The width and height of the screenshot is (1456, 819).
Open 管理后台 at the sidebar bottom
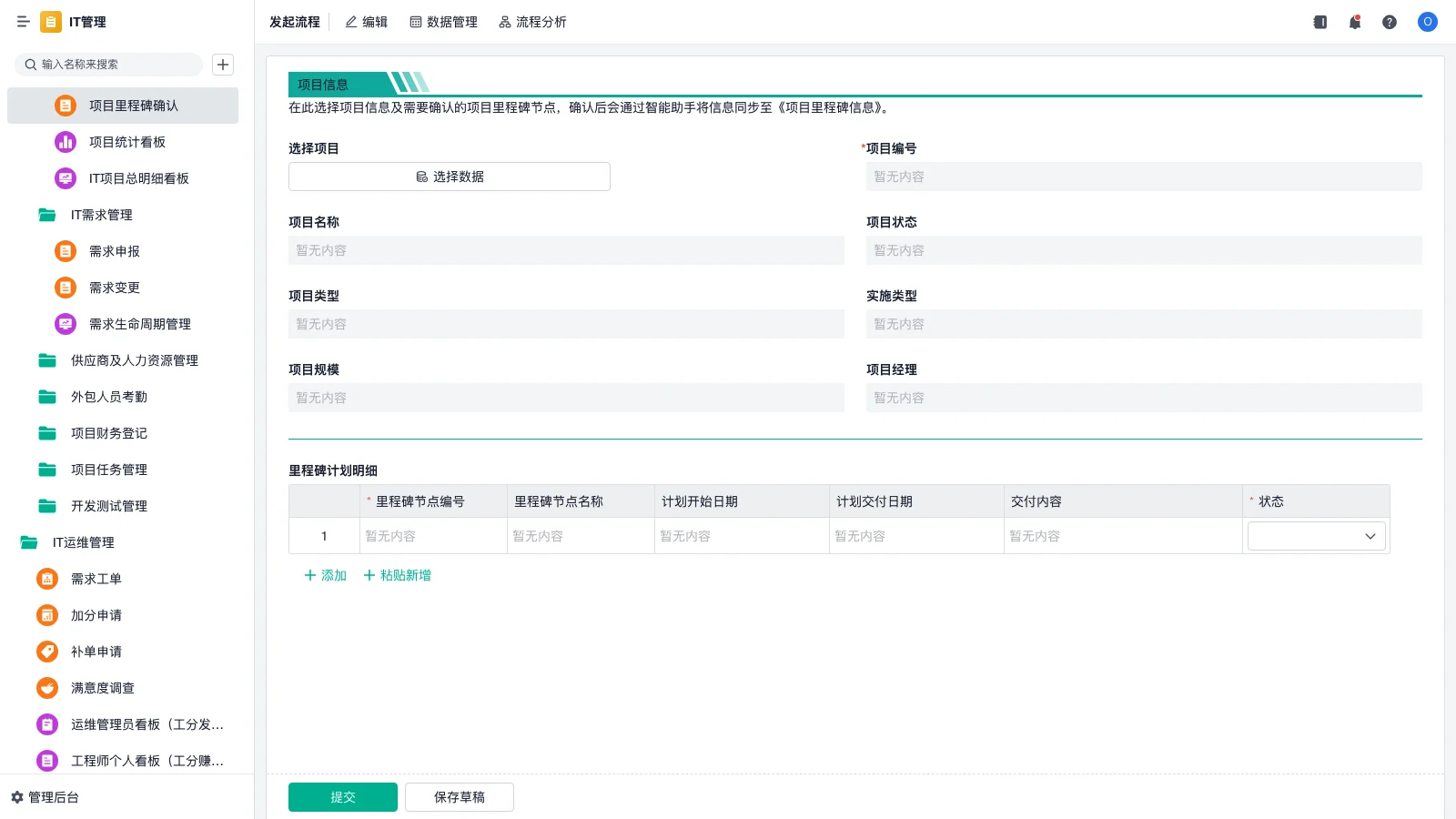(x=45, y=797)
